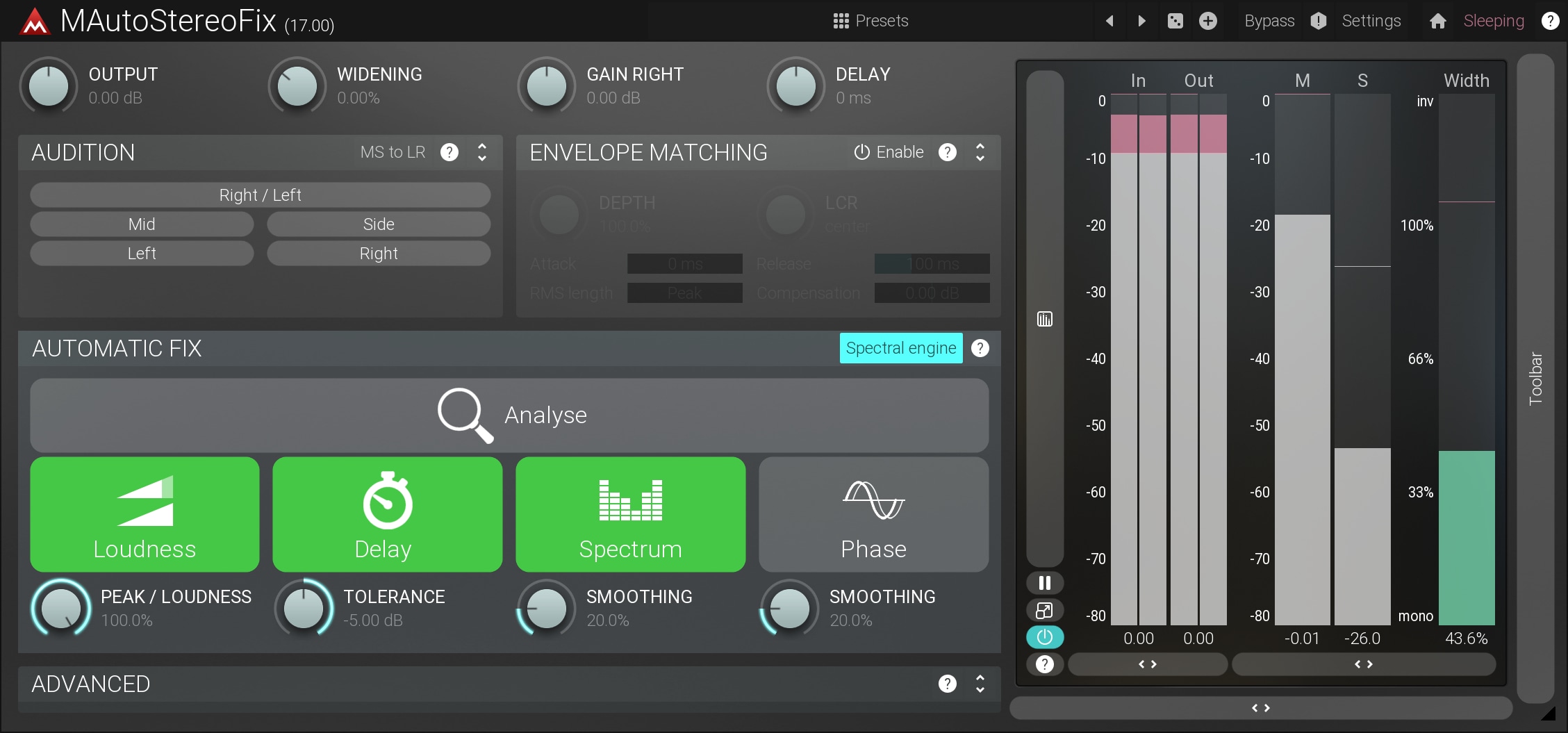Go to the previous preset arrow
Viewport: 1568px width, 733px height.
[1109, 21]
